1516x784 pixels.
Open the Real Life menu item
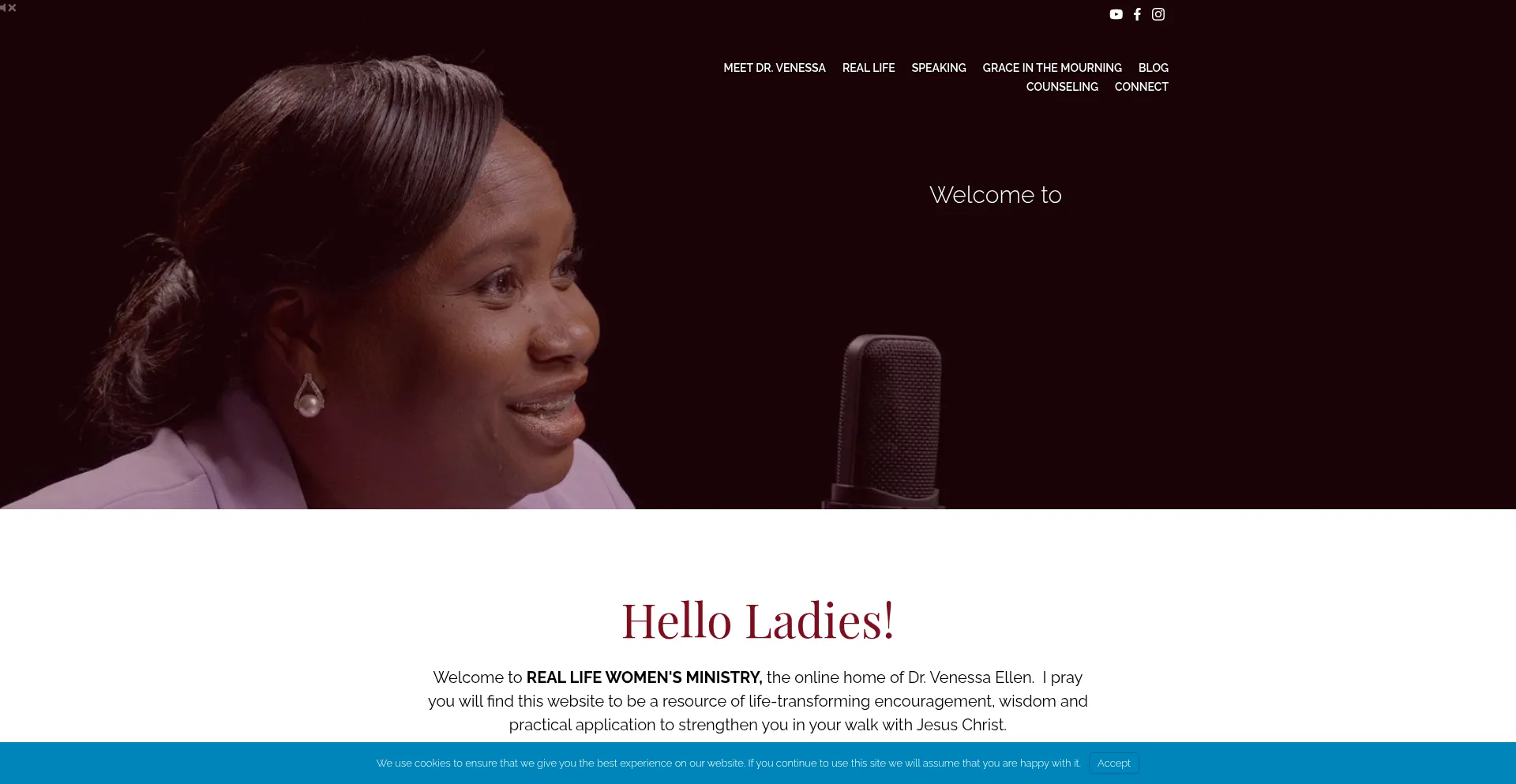point(869,68)
